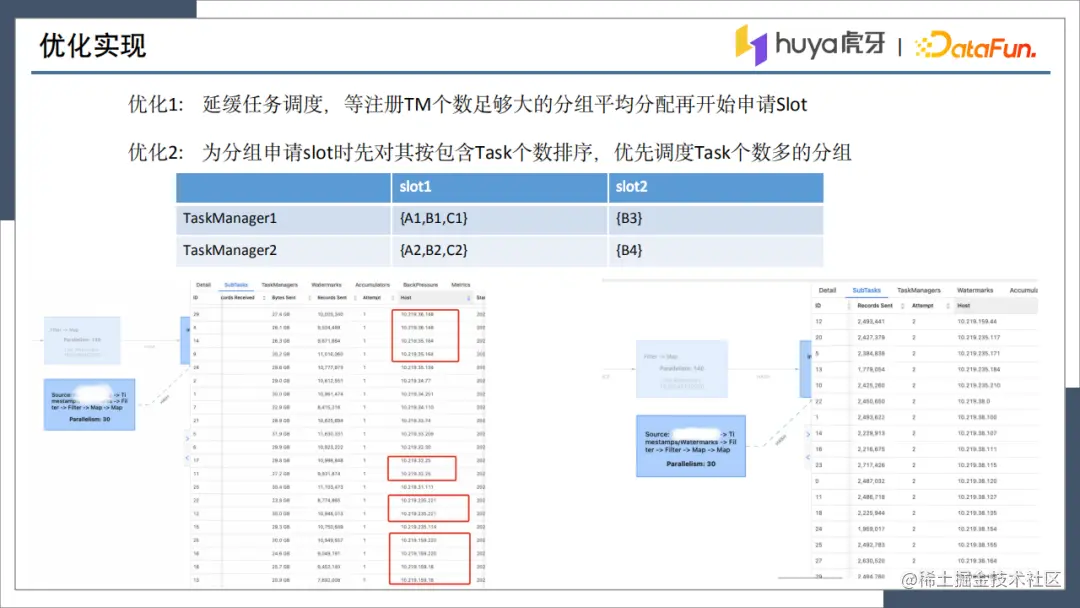The image size is (1080, 608).
Task: Click the 37.9 GB cell in left table
Action: click(281, 434)
